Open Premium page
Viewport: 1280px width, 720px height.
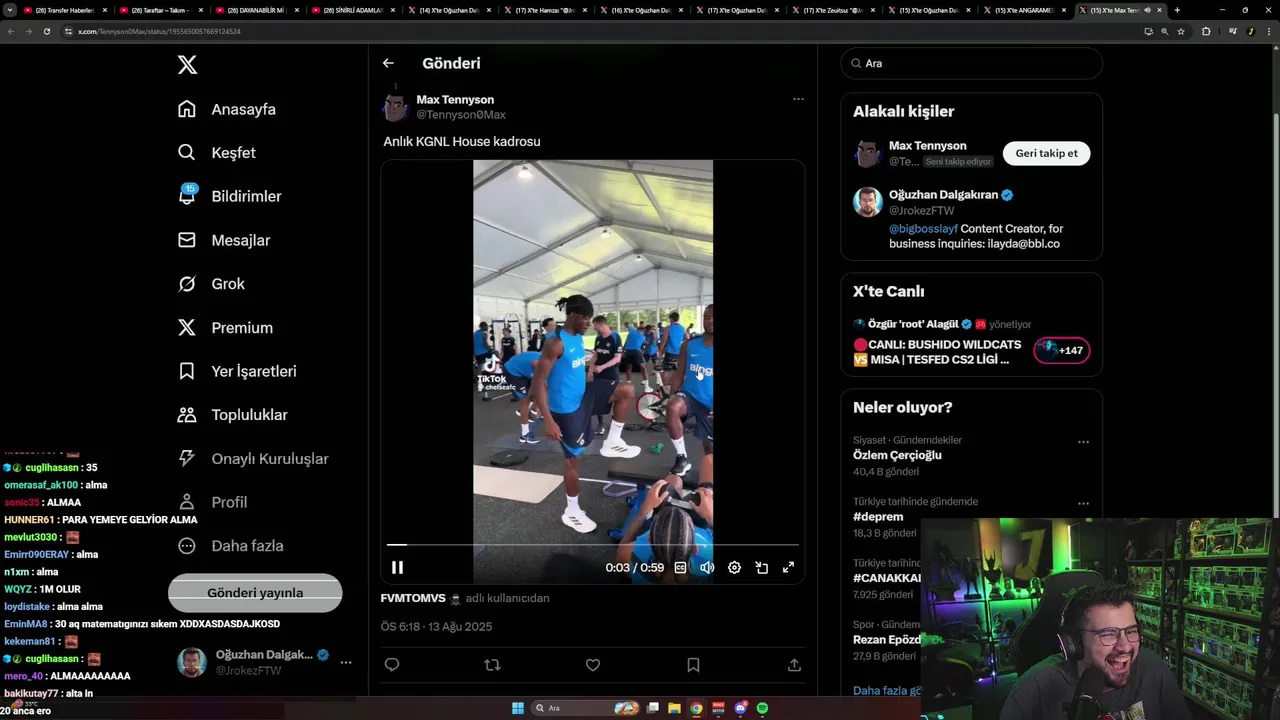point(225,327)
